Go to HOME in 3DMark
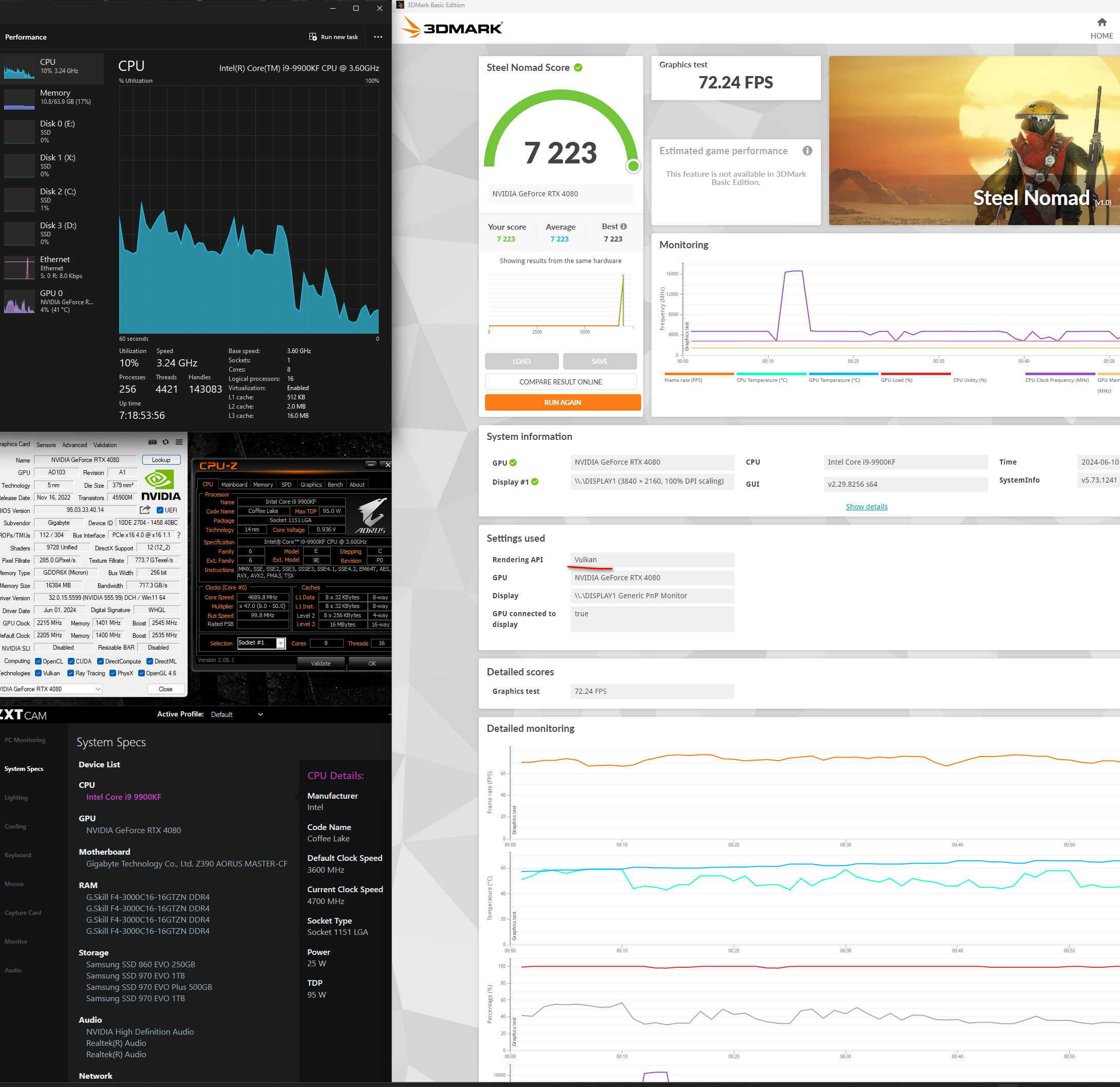The width and height of the screenshot is (1120, 1087). pyautogui.click(x=1101, y=29)
